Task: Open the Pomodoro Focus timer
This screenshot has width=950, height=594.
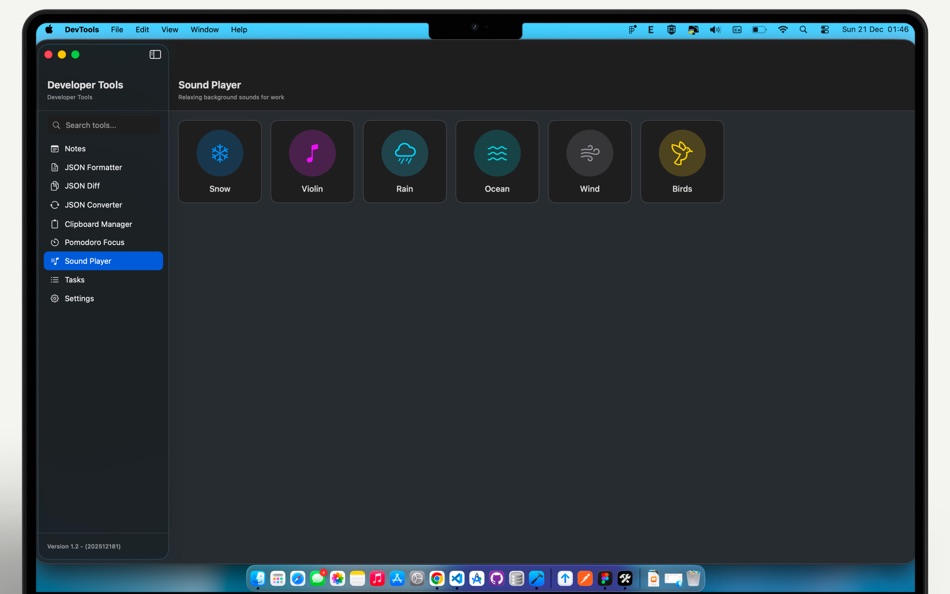Action: [93, 242]
